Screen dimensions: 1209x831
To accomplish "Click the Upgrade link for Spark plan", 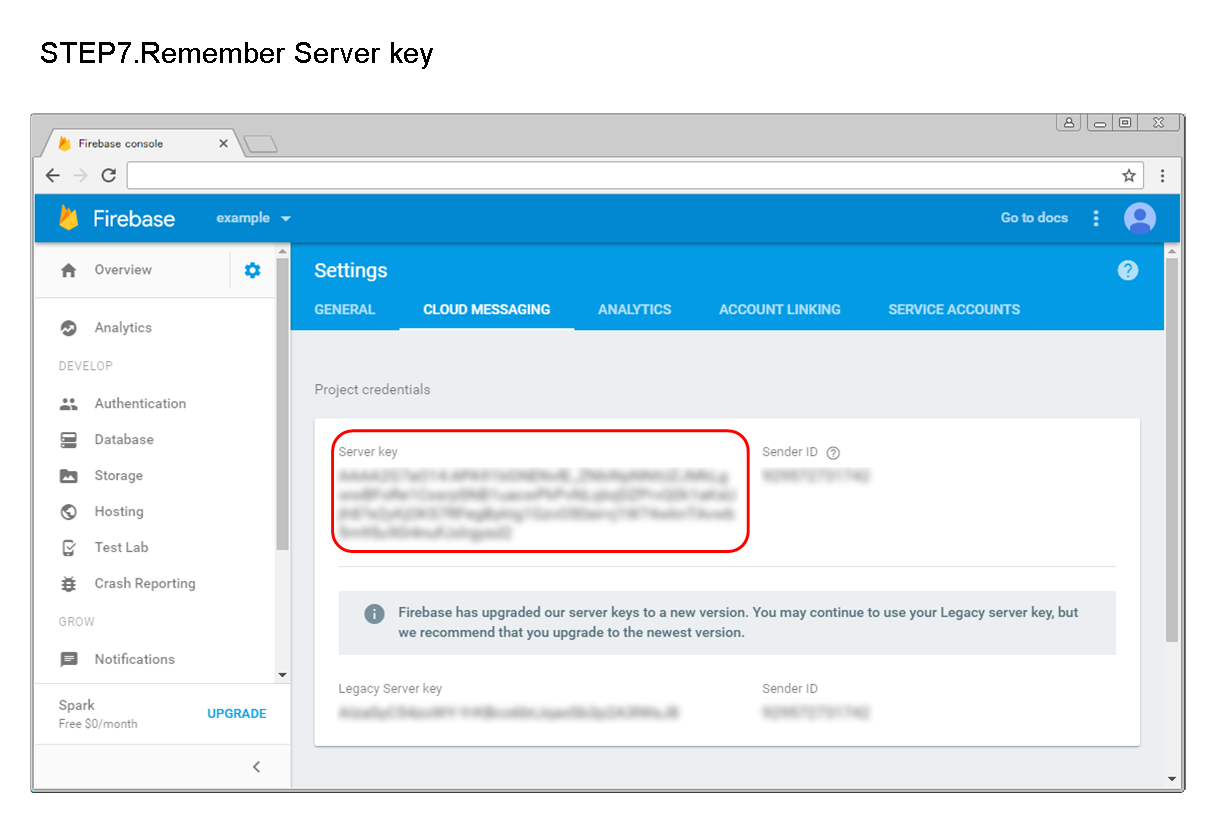I will click(x=236, y=713).
